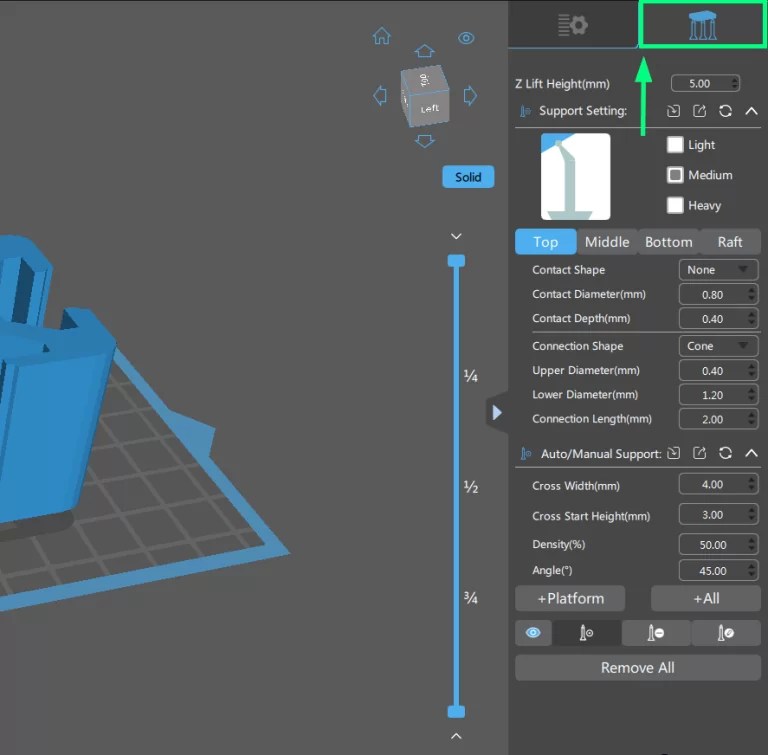Select the edit support tool
Screen dimensions: 768x755
726,633
